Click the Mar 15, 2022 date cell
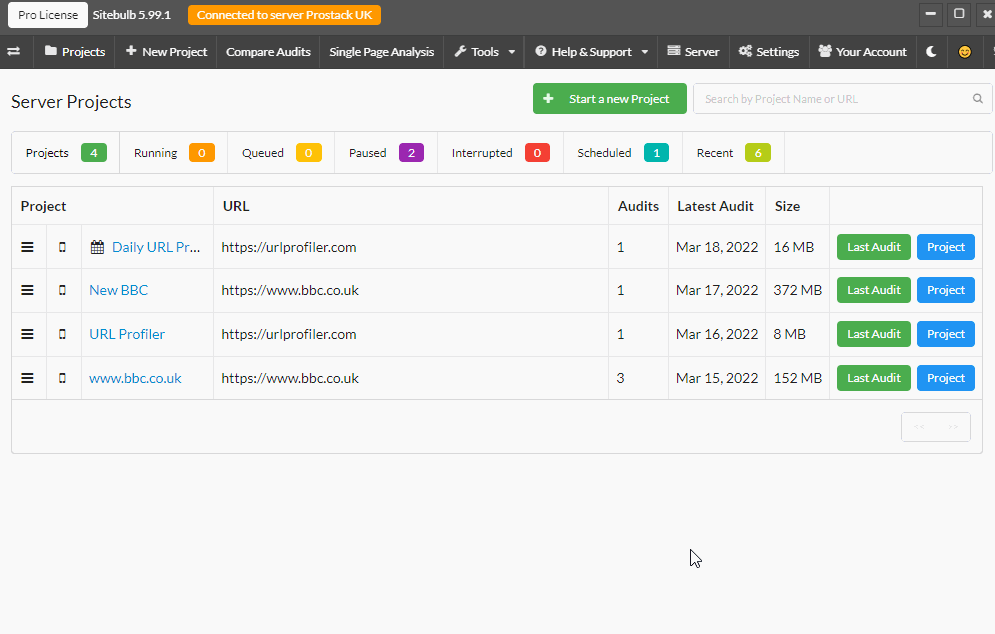Image resolution: width=995 pixels, height=634 pixels. [x=717, y=378]
